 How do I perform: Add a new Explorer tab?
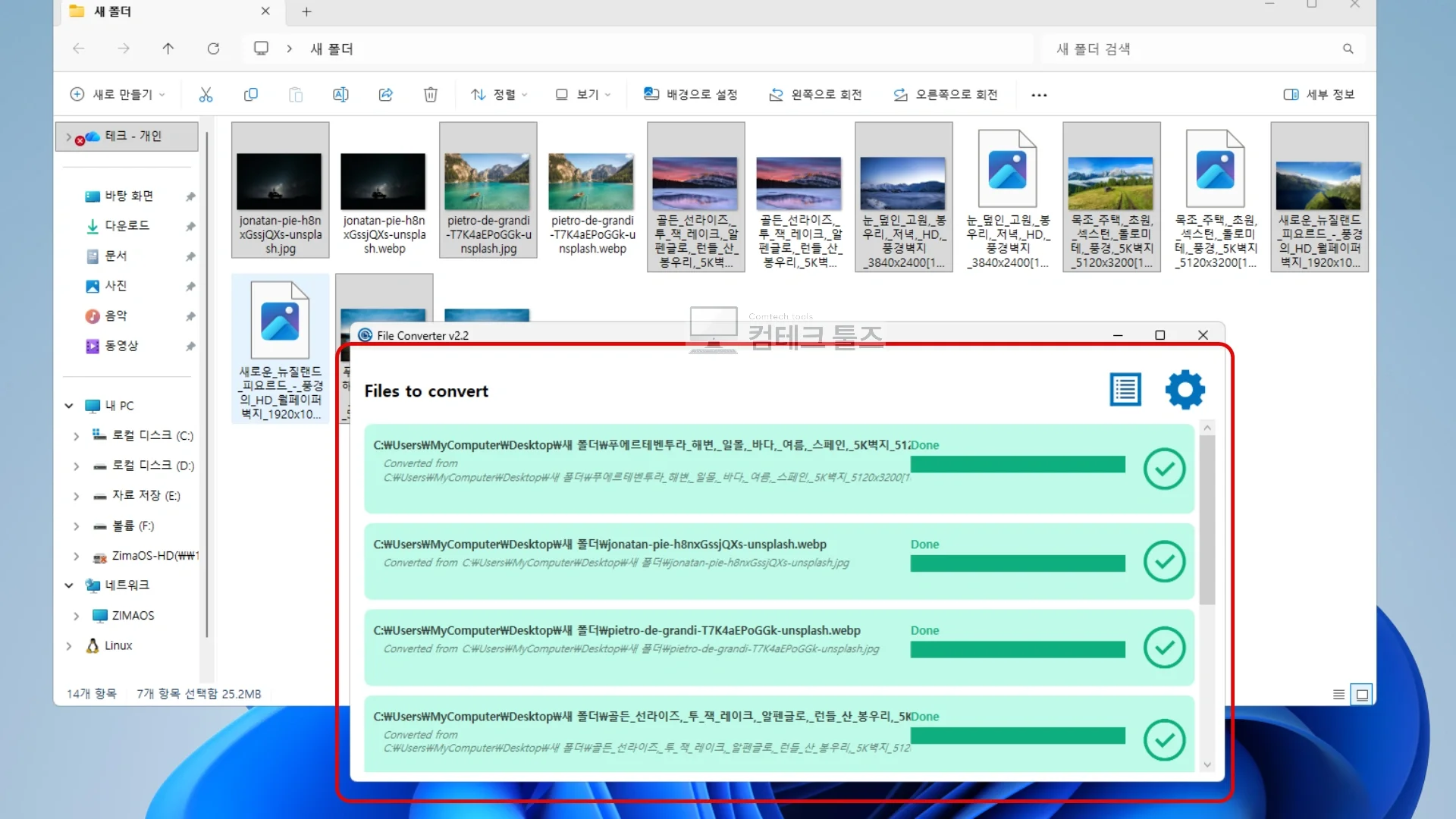(306, 11)
